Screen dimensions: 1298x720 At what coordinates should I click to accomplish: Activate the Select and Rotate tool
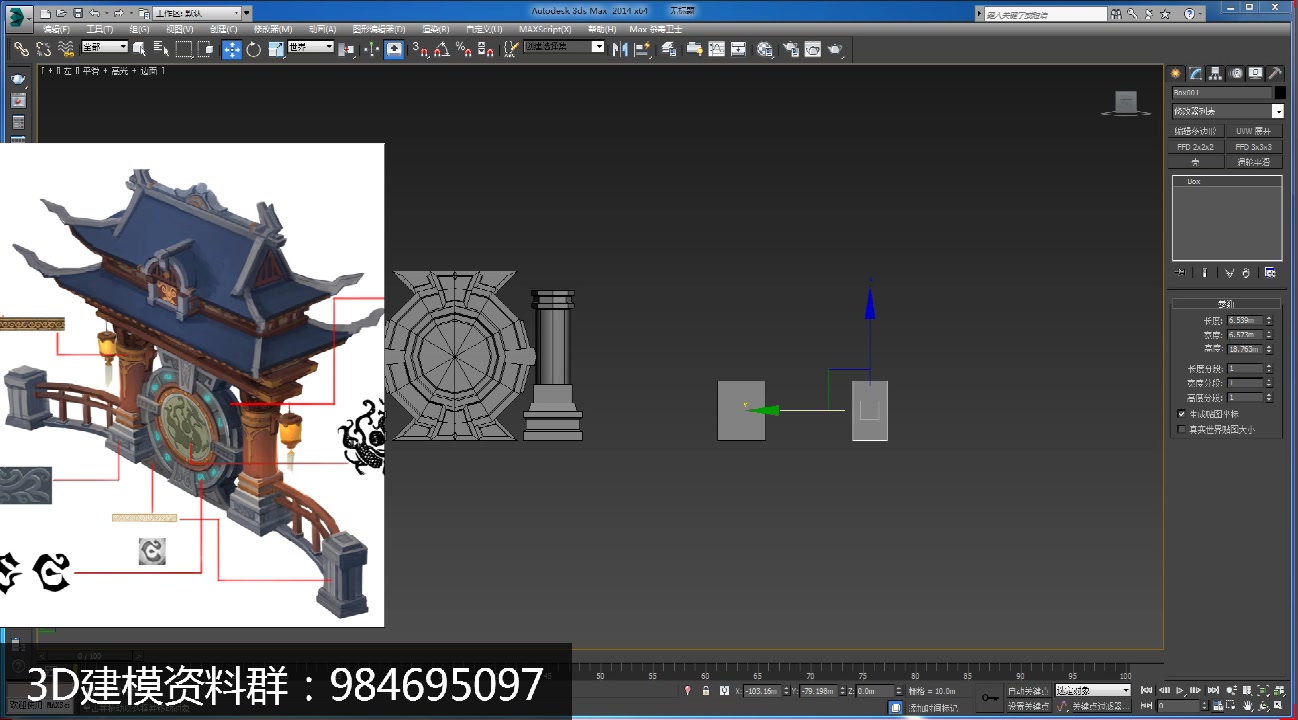pyautogui.click(x=254, y=48)
